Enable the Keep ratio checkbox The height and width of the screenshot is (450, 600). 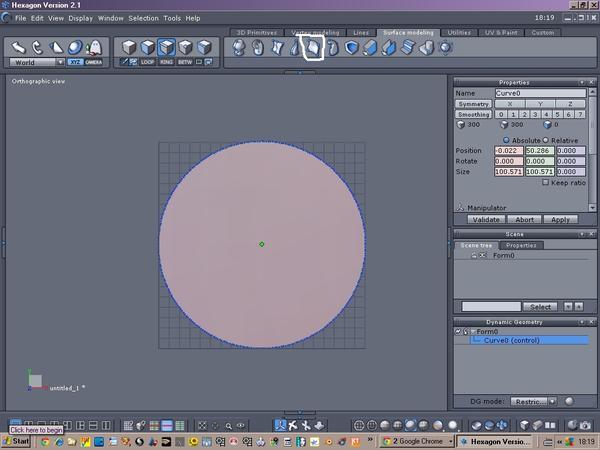pos(544,183)
